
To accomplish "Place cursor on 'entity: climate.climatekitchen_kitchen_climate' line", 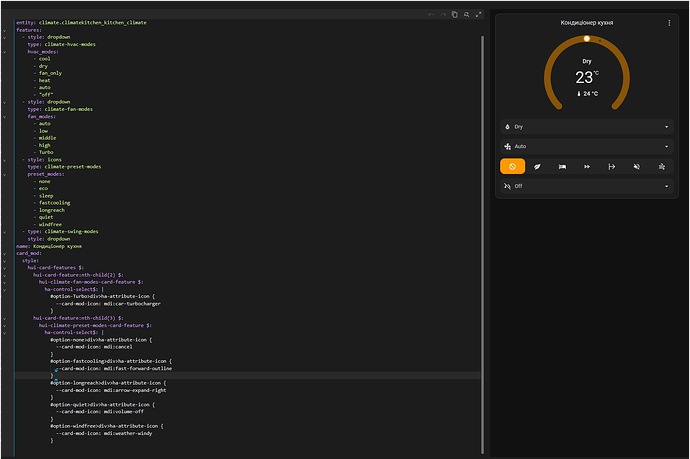I will click(x=81, y=22).
